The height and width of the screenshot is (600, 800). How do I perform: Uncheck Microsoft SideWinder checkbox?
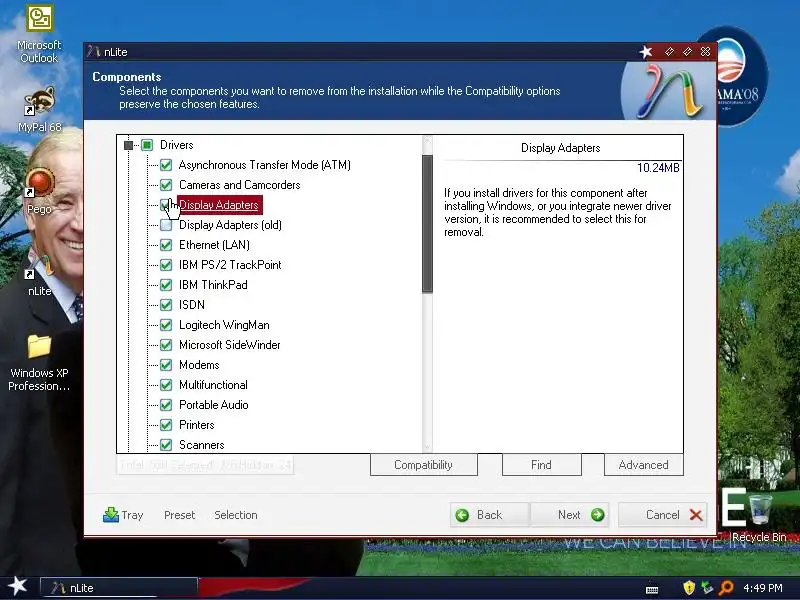(x=166, y=345)
